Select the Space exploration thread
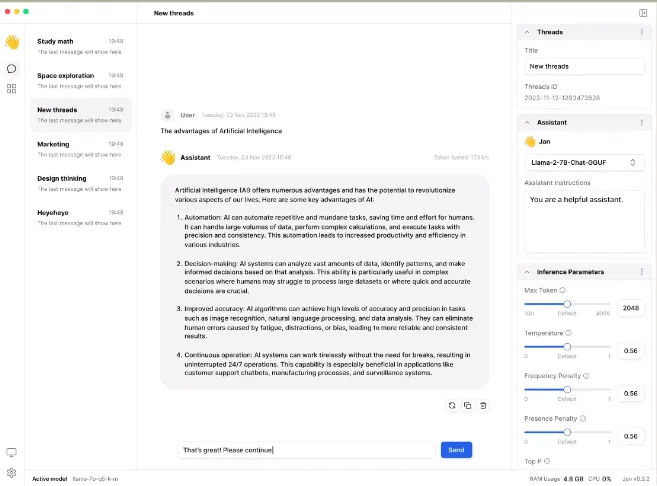 [x=80, y=80]
